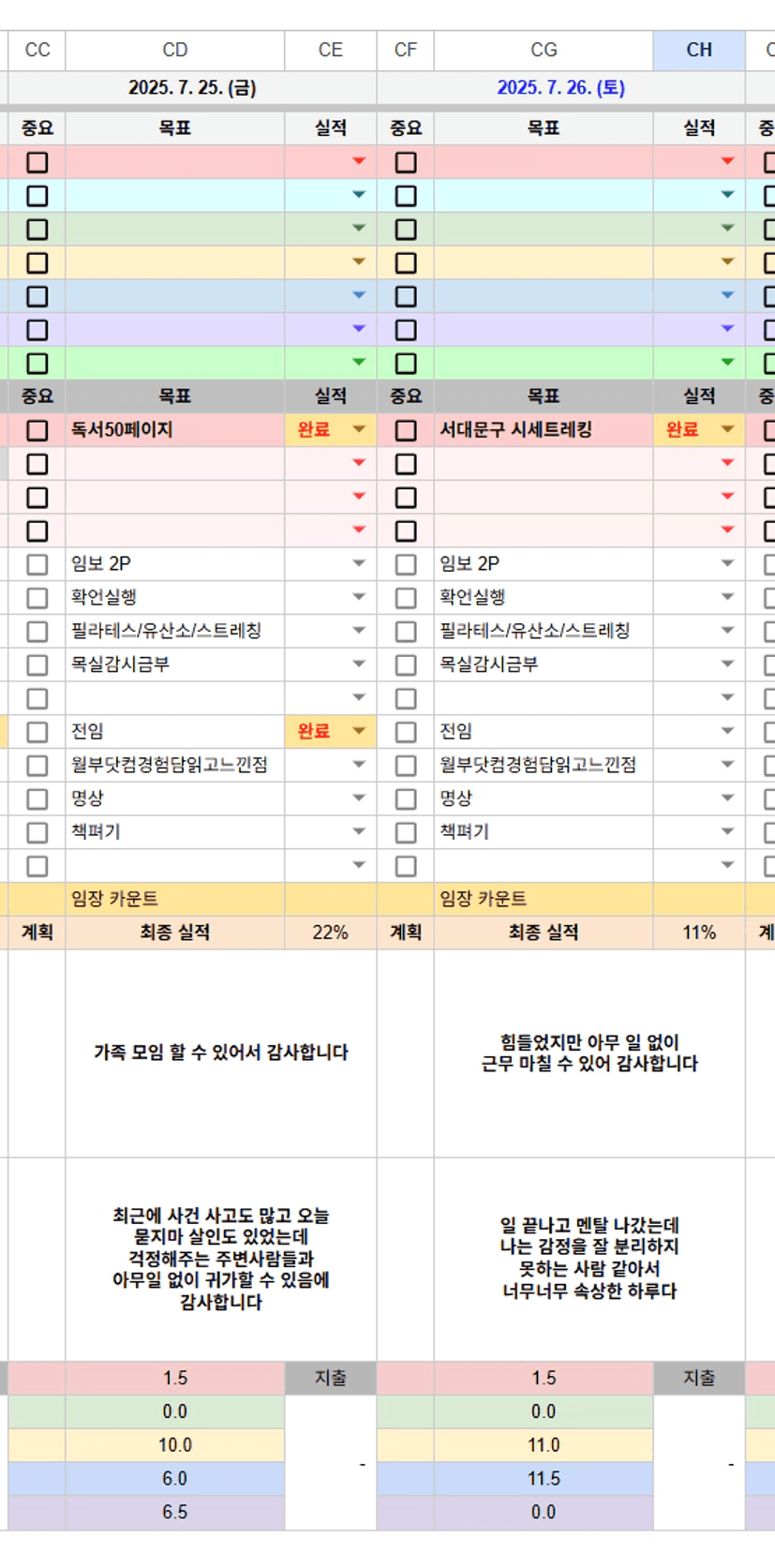Select column header CF

(x=406, y=50)
